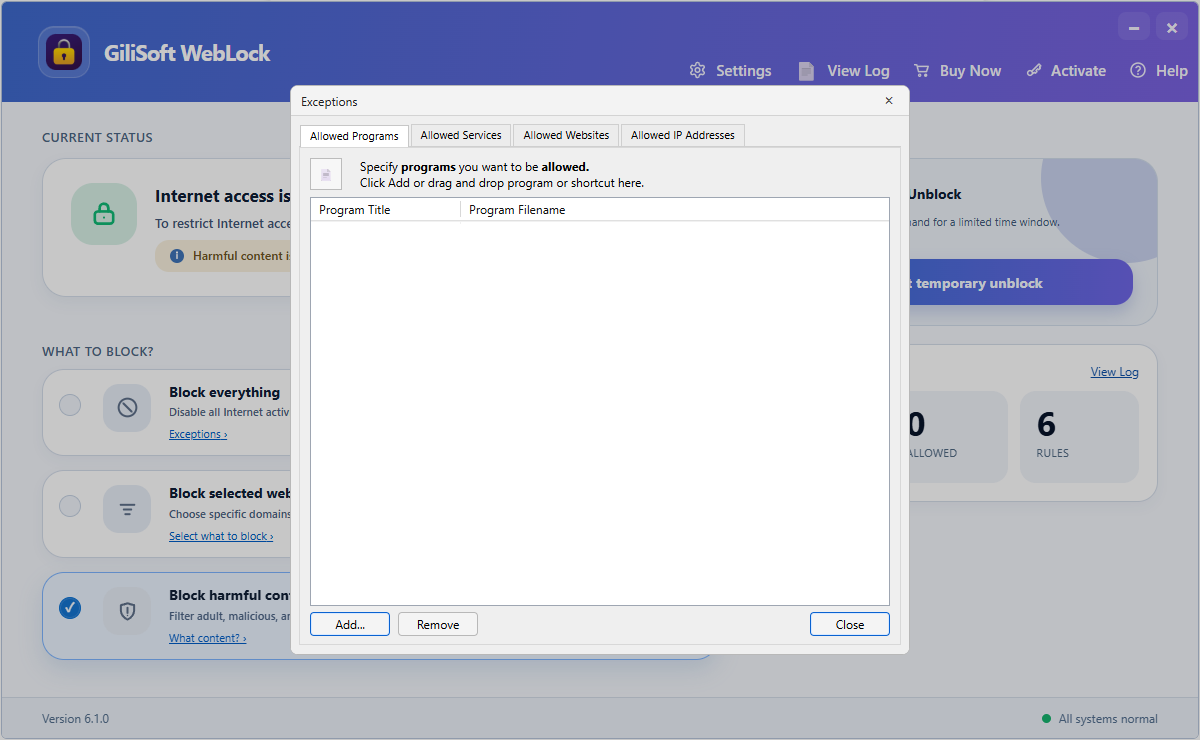Open the Select what to block link
Image resolution: width=1200 pixels, height=740 pixels.
[221, 536]
